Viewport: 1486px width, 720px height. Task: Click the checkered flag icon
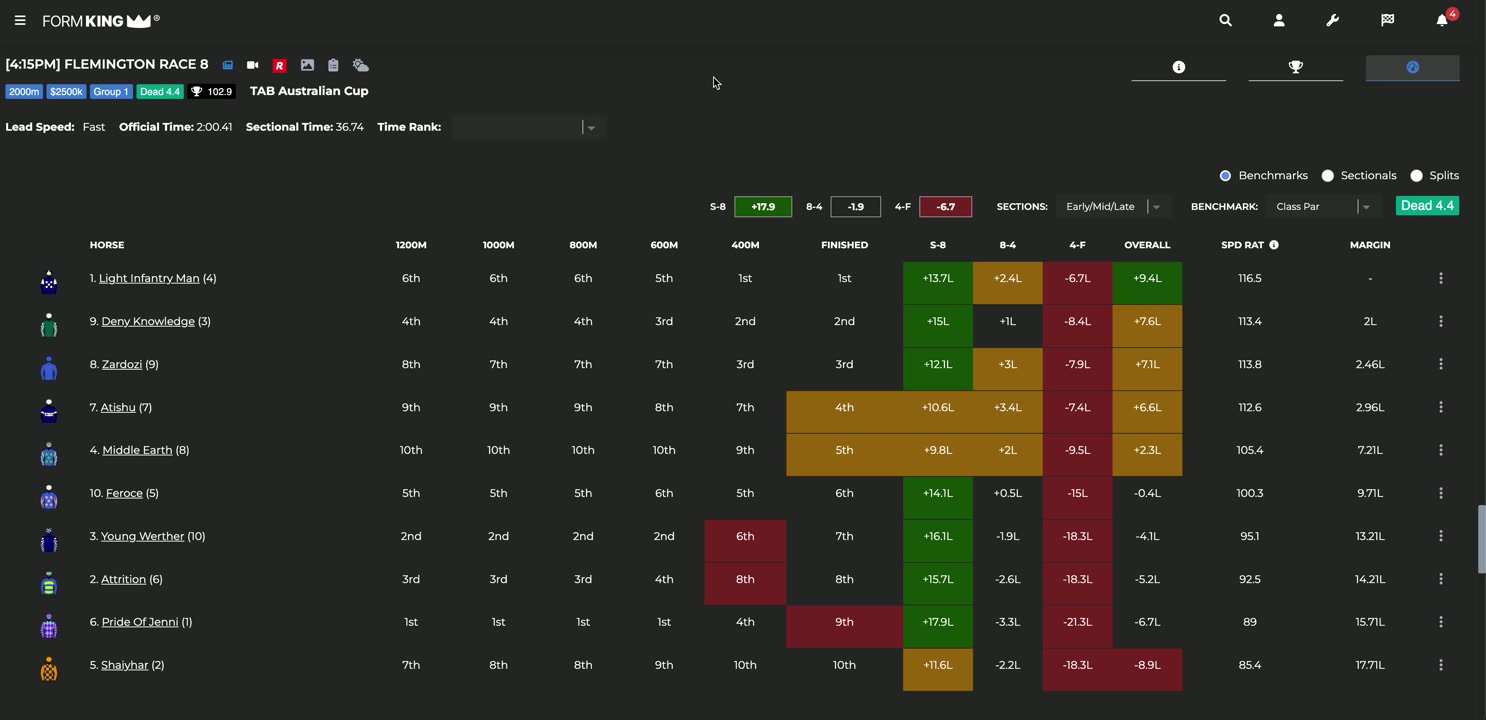tap(1387, 20)
